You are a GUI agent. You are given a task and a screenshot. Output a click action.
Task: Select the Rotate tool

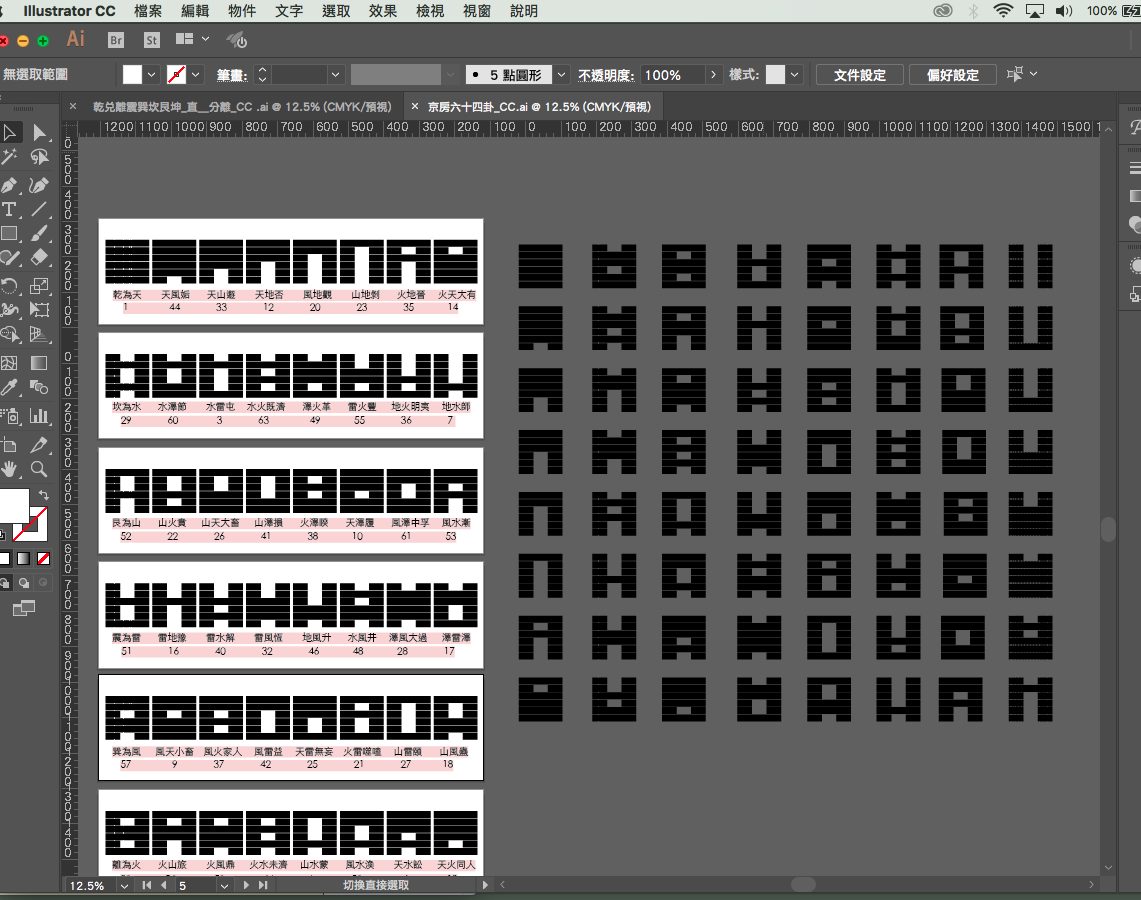(9, 285)
